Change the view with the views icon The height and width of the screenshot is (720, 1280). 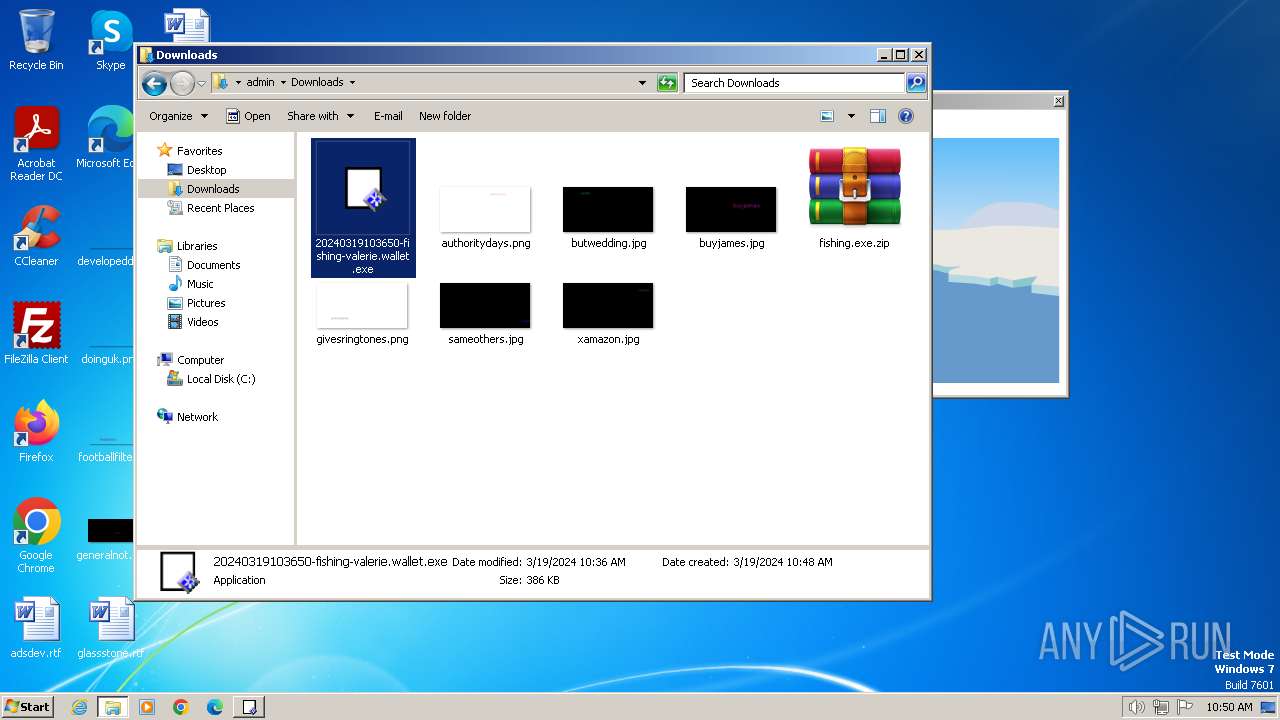827,116
